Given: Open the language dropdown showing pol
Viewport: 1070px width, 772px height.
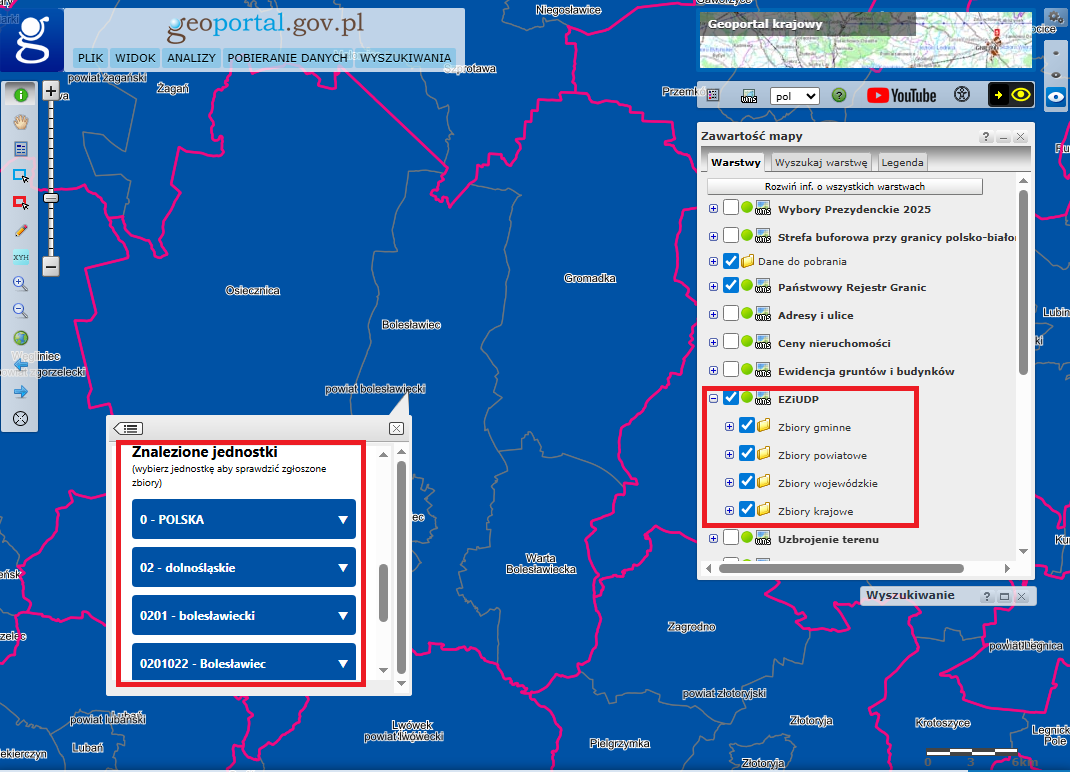Looking at the screenshot, I should pyautogui.click(x=794, y=96).
